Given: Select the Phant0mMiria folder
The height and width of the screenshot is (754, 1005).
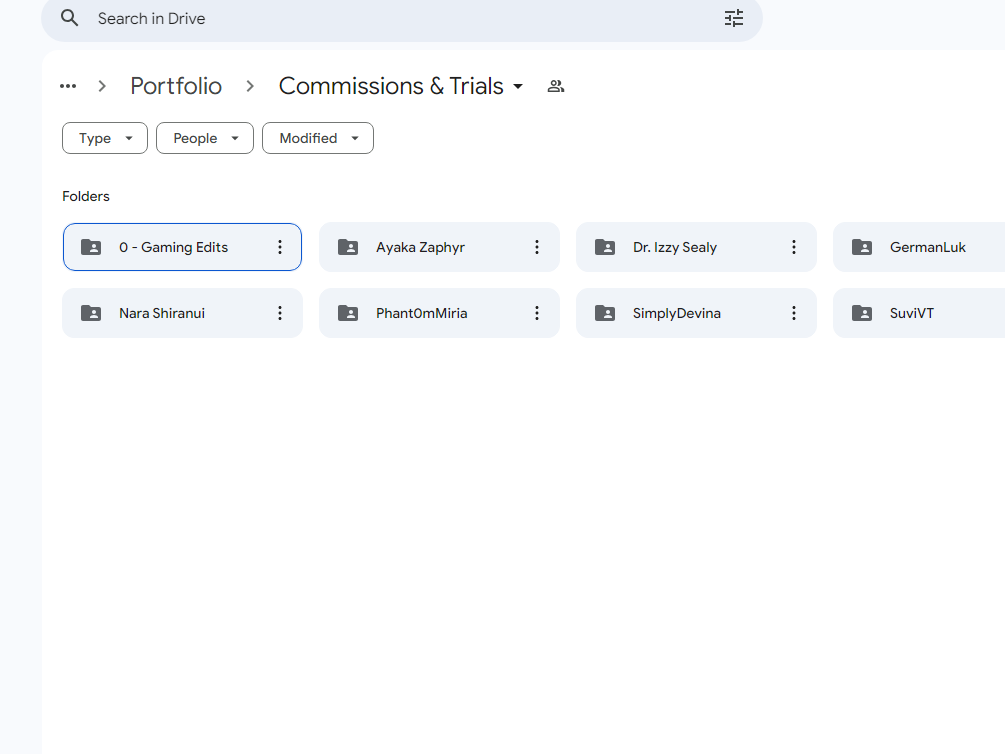Looking at the screenshot, I should 439,313.
